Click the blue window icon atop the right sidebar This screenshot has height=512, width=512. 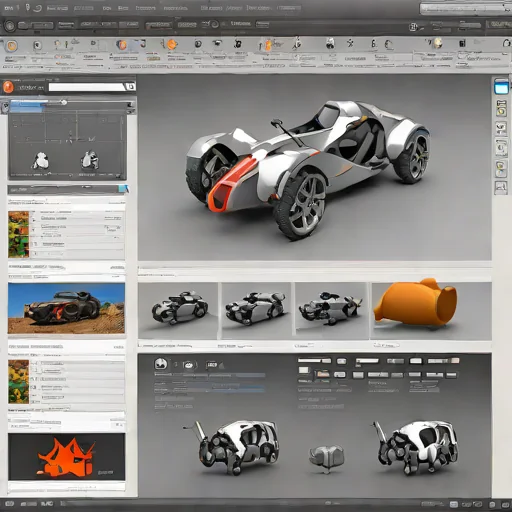click(x=501, y=87)
